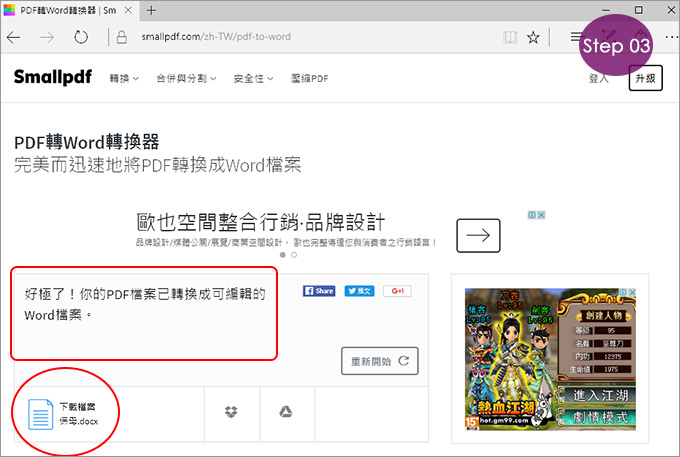Click the PDF轉Word轉換器 page heading

click(87, 142)
